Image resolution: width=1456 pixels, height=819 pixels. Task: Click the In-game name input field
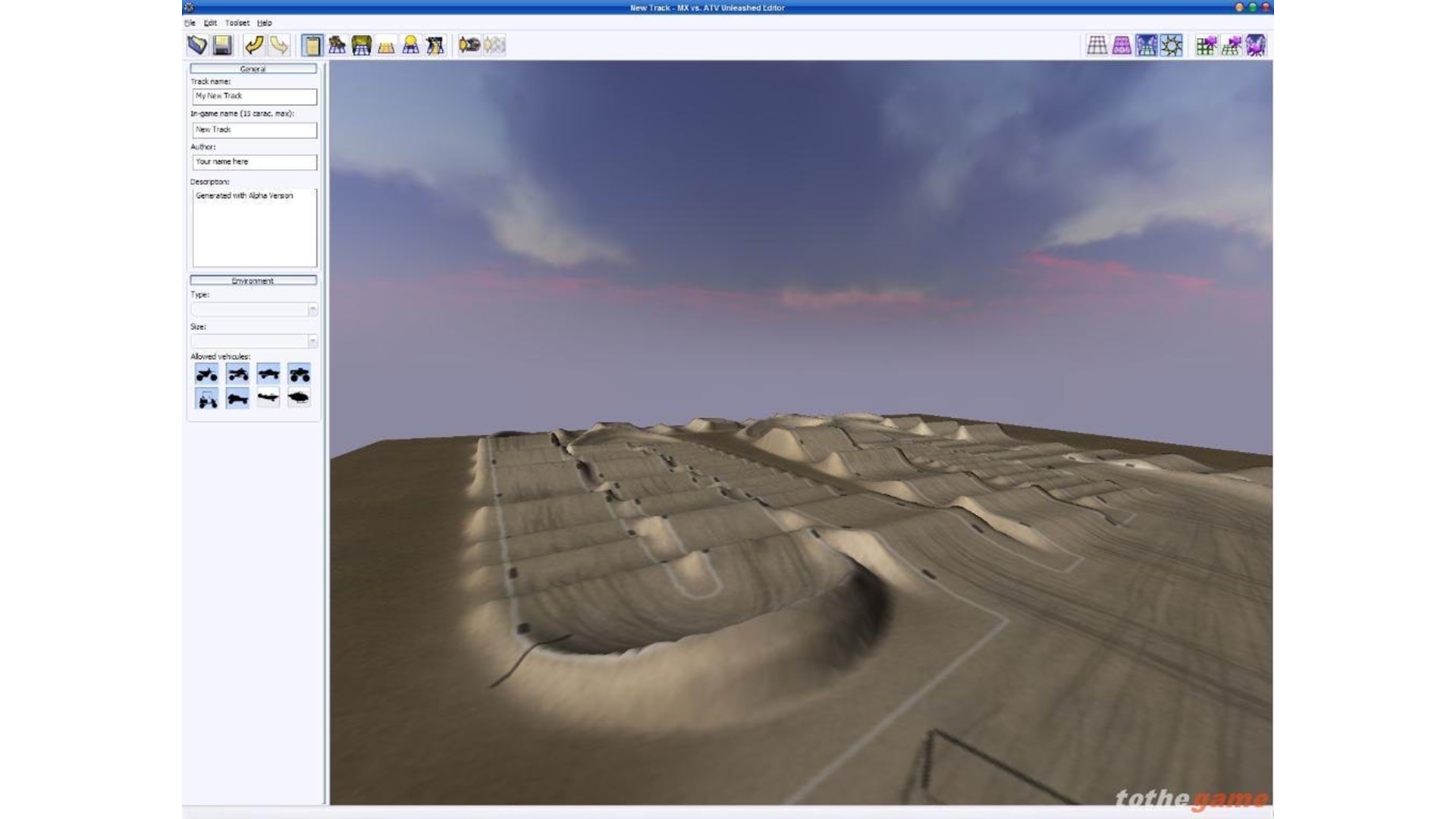coord(254,130)
